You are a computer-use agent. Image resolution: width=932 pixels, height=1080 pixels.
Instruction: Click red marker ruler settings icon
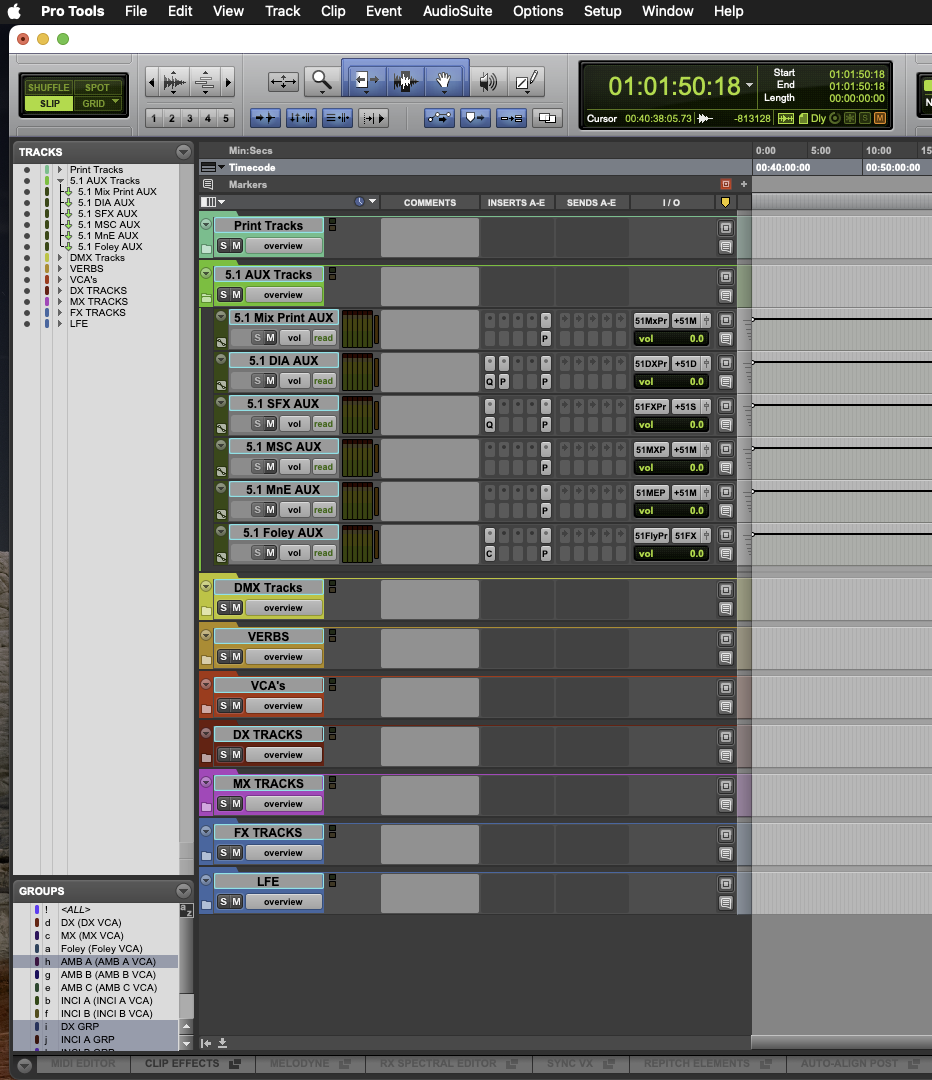725,184
